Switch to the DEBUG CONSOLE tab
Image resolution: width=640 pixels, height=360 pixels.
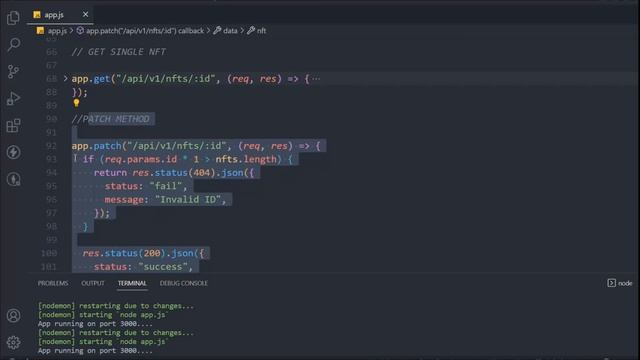(184, 283)
